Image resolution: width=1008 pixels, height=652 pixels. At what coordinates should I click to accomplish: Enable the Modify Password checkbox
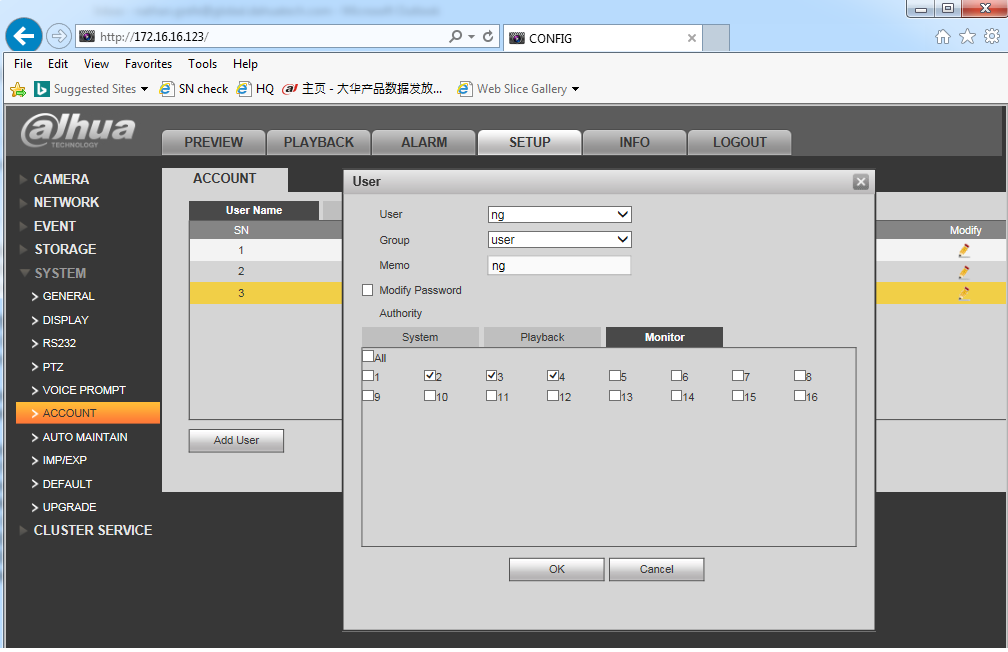point(368,290)
